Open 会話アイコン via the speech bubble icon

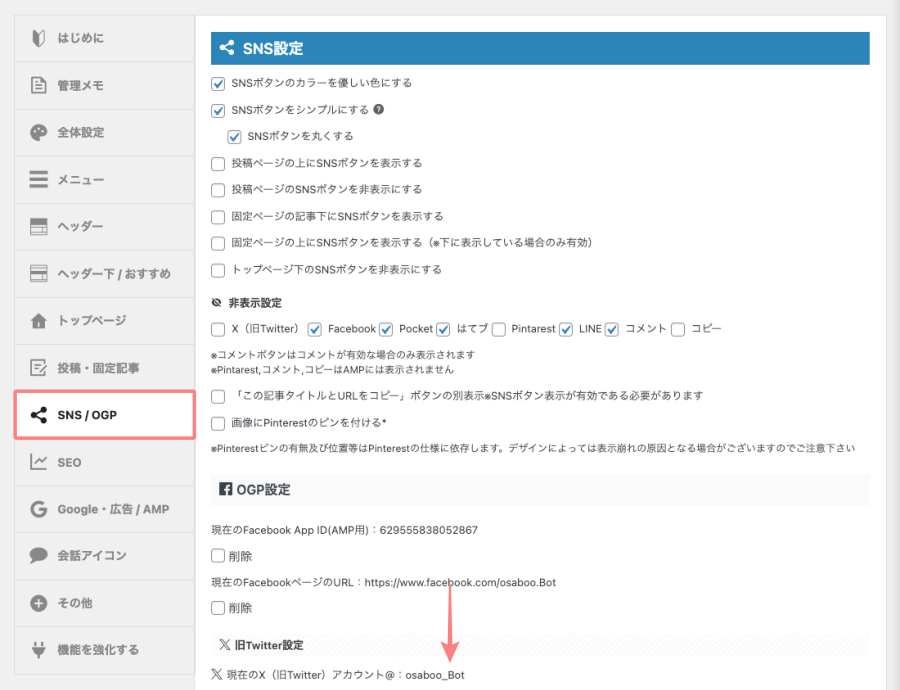click(x=40, y=556)
